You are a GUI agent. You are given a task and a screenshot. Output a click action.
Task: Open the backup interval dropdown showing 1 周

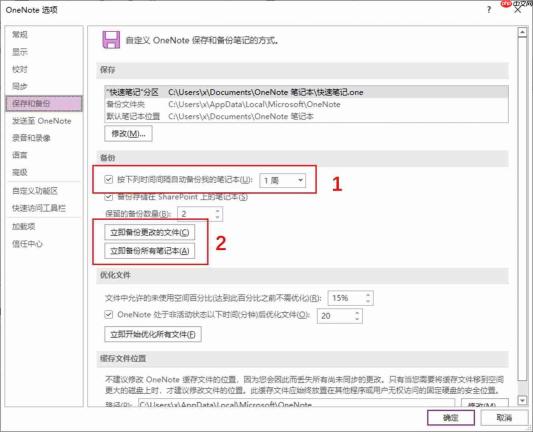(282, 180)
